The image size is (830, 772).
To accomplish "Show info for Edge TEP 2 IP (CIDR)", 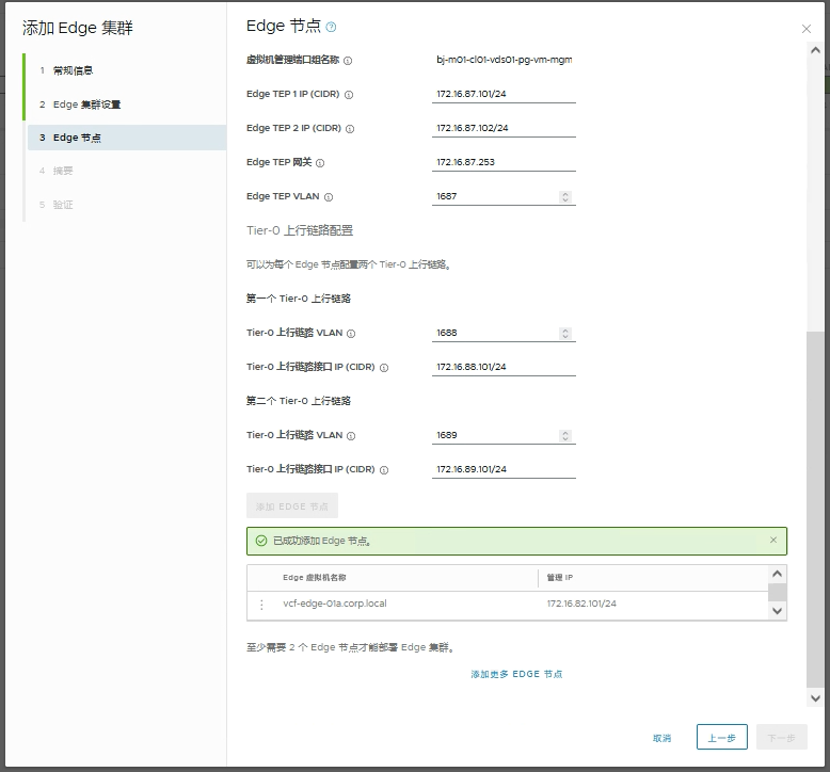I will coord(350,129).
